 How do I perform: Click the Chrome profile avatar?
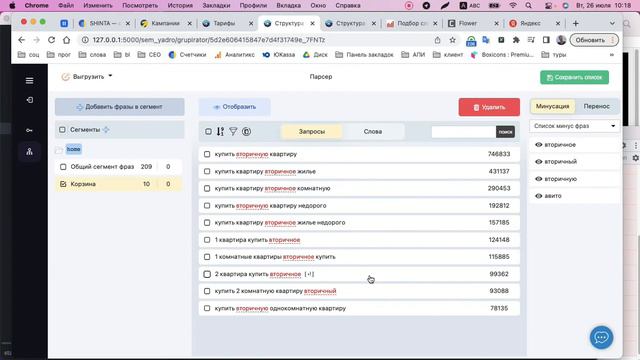tap(561, 40)
